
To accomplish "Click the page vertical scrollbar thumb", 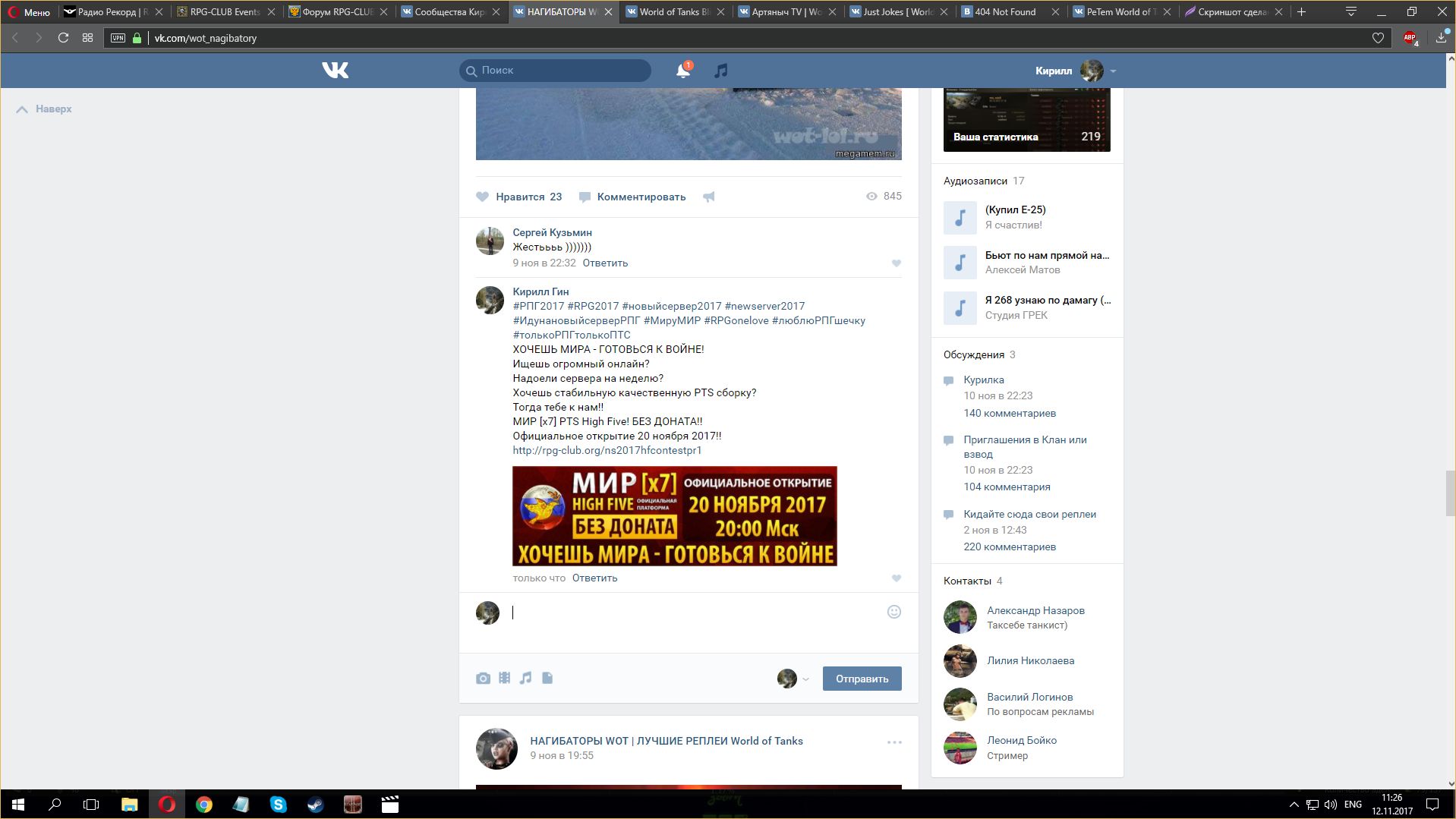I will (1450, 493).
